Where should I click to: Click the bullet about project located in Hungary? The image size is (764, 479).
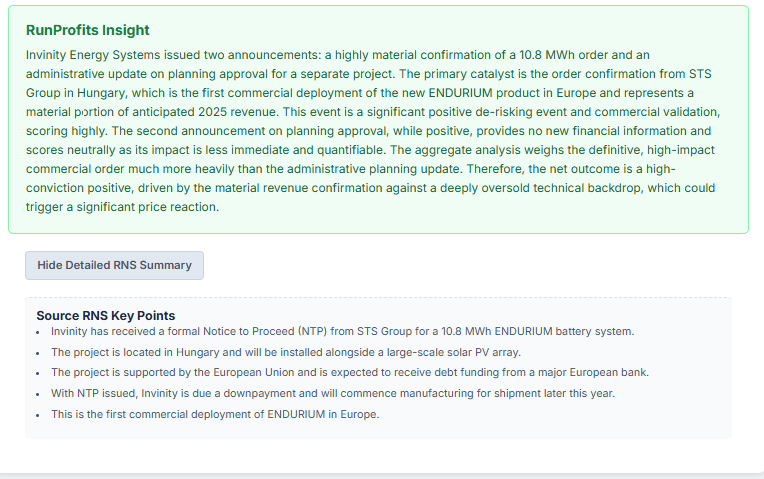(x=286, y=352)
